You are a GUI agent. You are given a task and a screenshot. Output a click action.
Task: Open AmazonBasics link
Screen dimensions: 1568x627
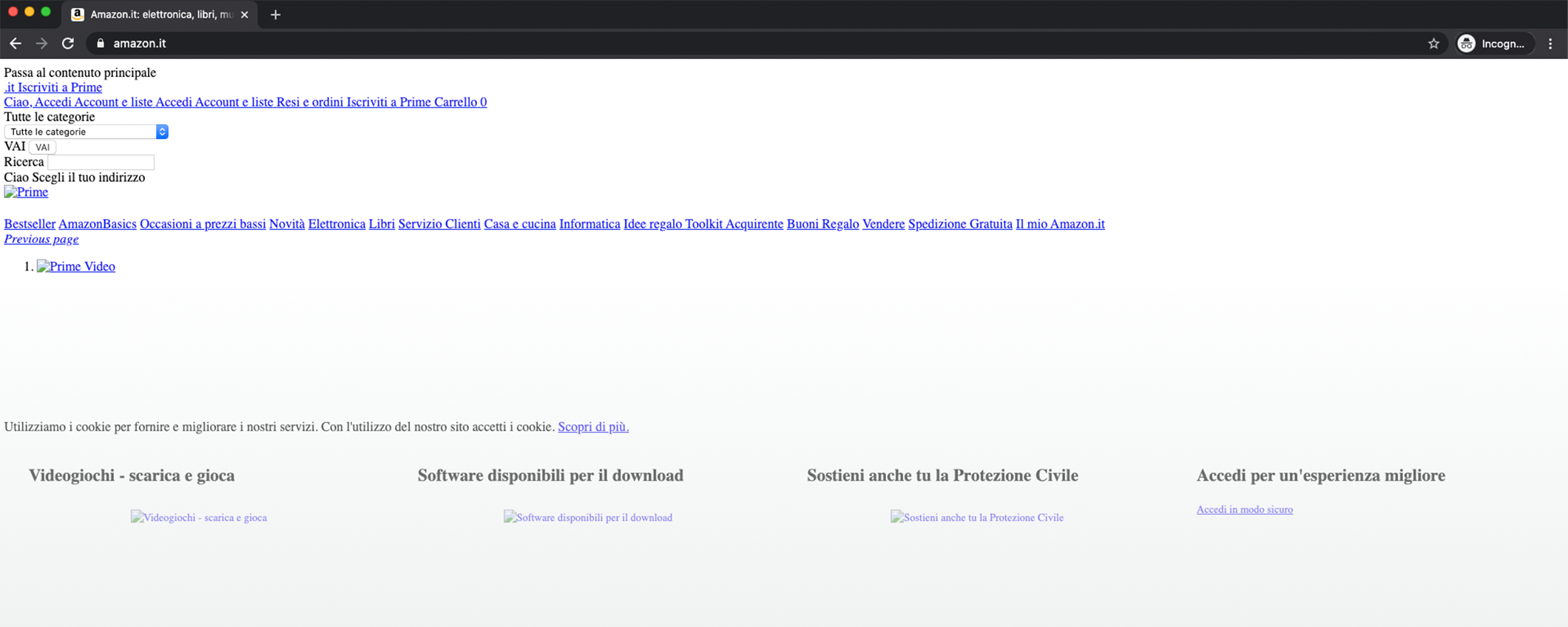98,224
